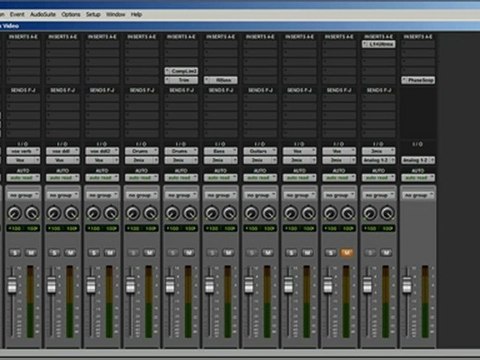Mute the vox ddl2 strip
Image resolution: width=480 pixels, height=360 pixels.
pos(110,253)
